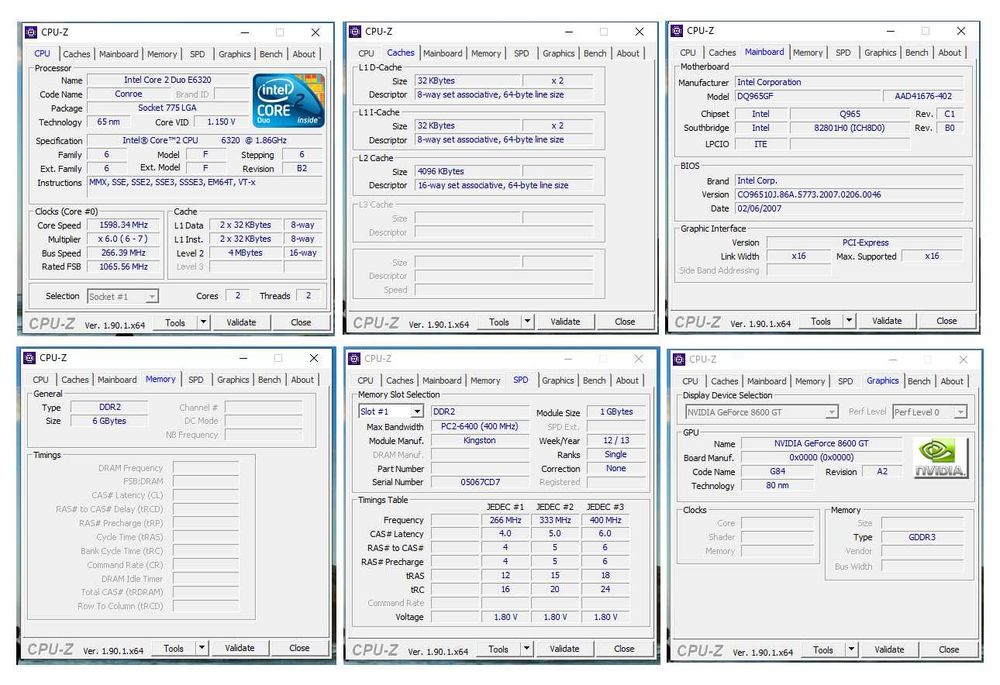This screenshot has width=1000, height=685.
Task: Click the CPU-Z app icon in the Memory tab window title bar
Action: click(x=29, y=358)
